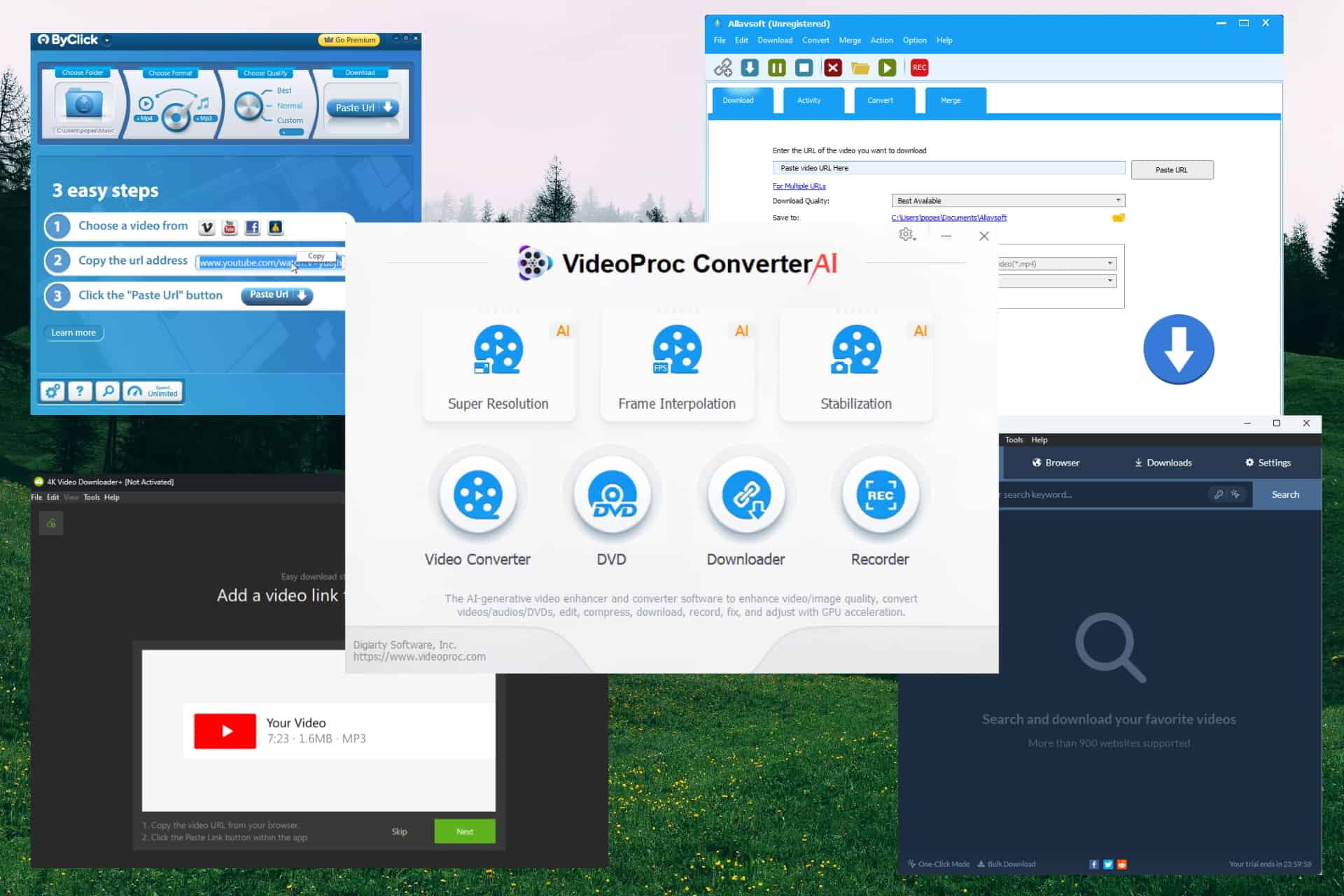
Task: Open Allavsoft Action menu
Action: tap(882, 41)
